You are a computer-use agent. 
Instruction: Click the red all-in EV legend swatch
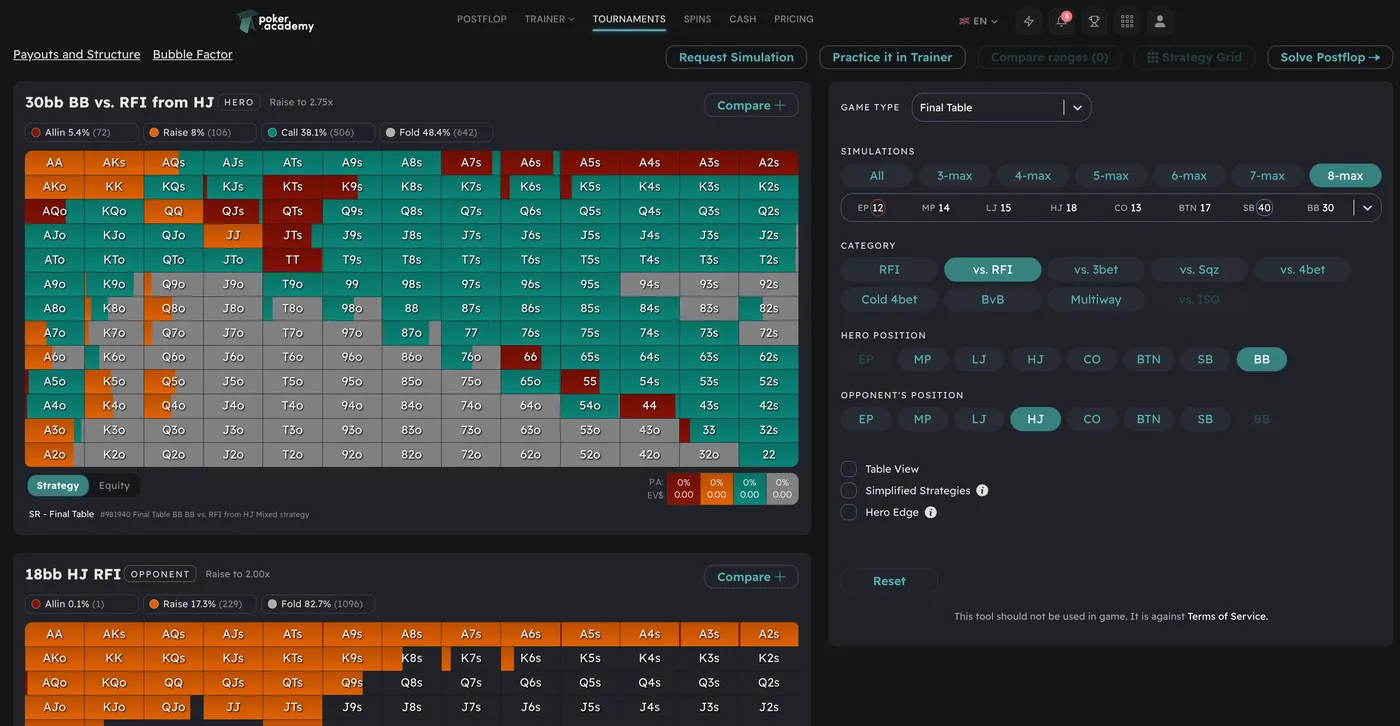point(683,489)
